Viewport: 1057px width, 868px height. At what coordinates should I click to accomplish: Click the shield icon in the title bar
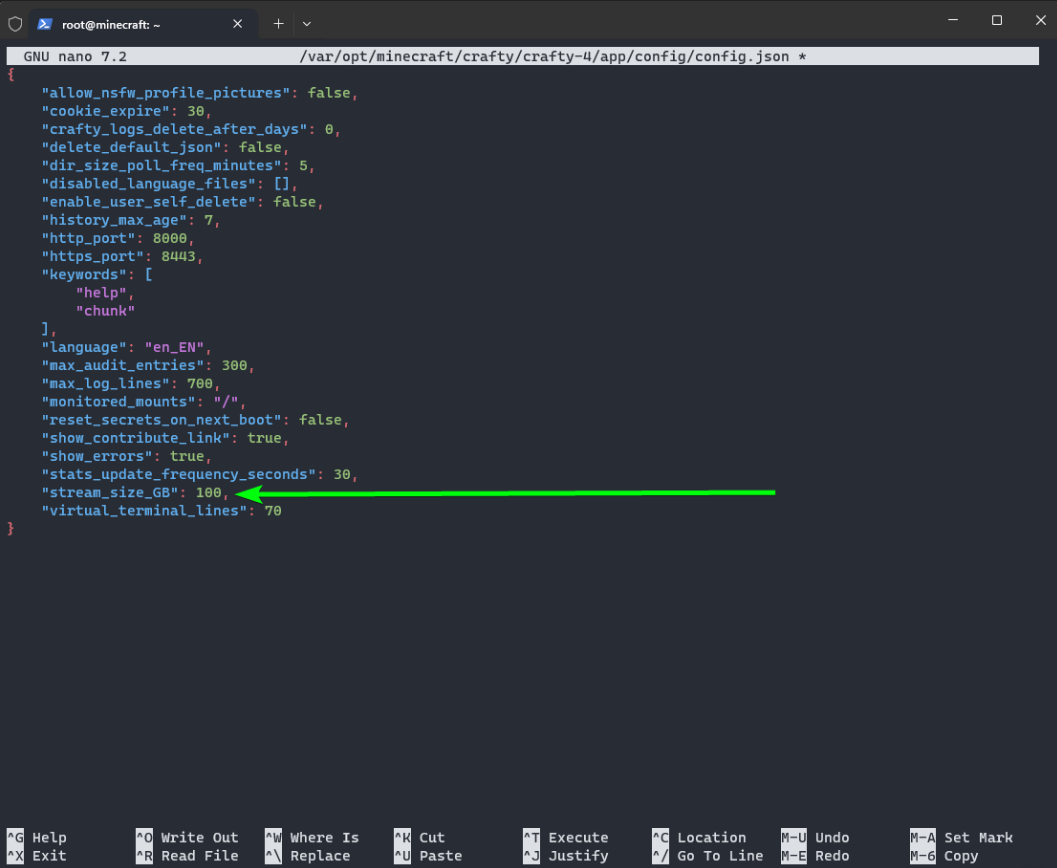click(x=15, y=22)
